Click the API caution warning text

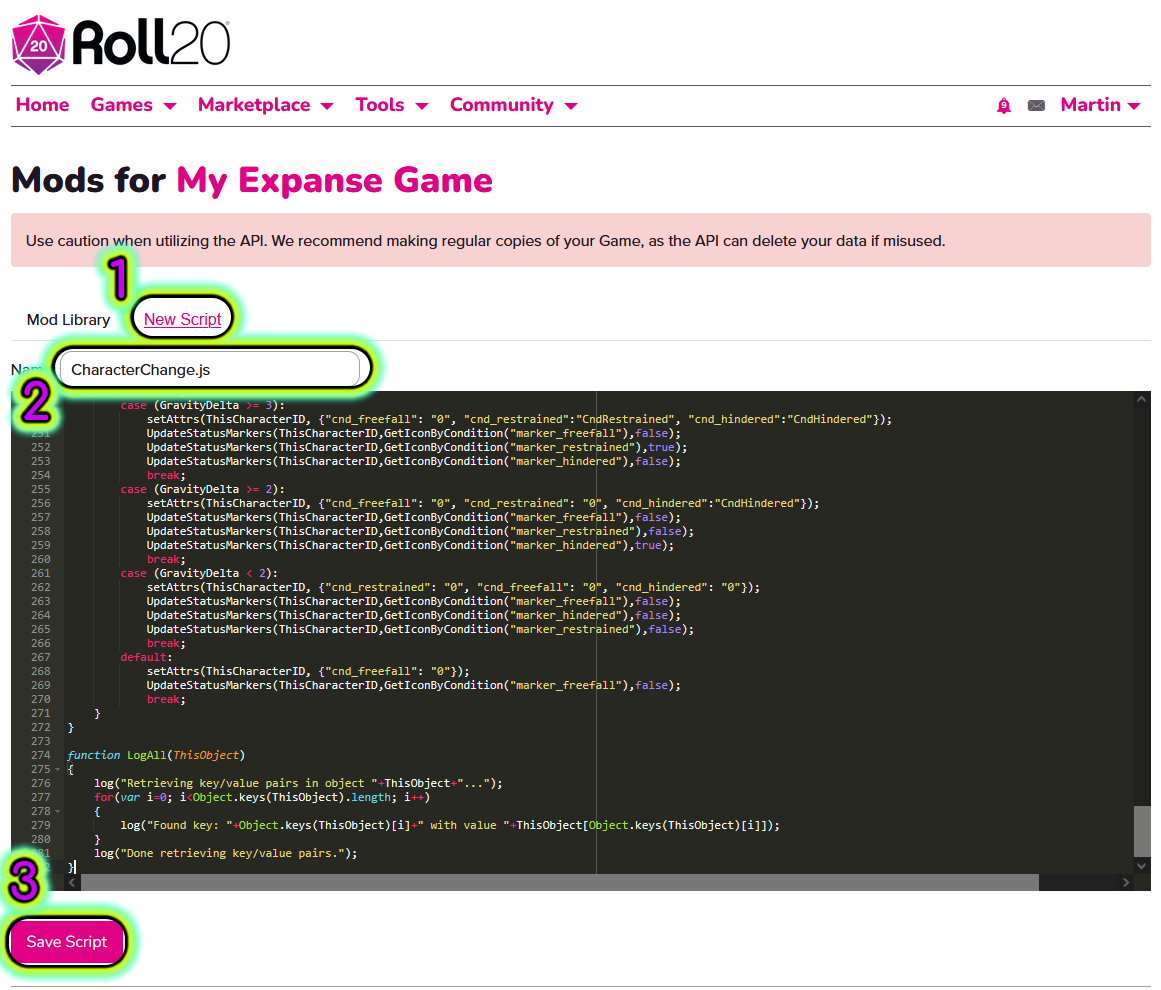tap(486, 241)
